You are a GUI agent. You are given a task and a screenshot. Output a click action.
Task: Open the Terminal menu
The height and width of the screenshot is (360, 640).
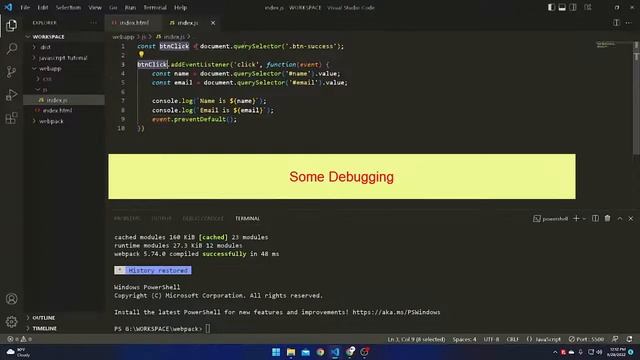pyautogui.click(x=155, y=7)
